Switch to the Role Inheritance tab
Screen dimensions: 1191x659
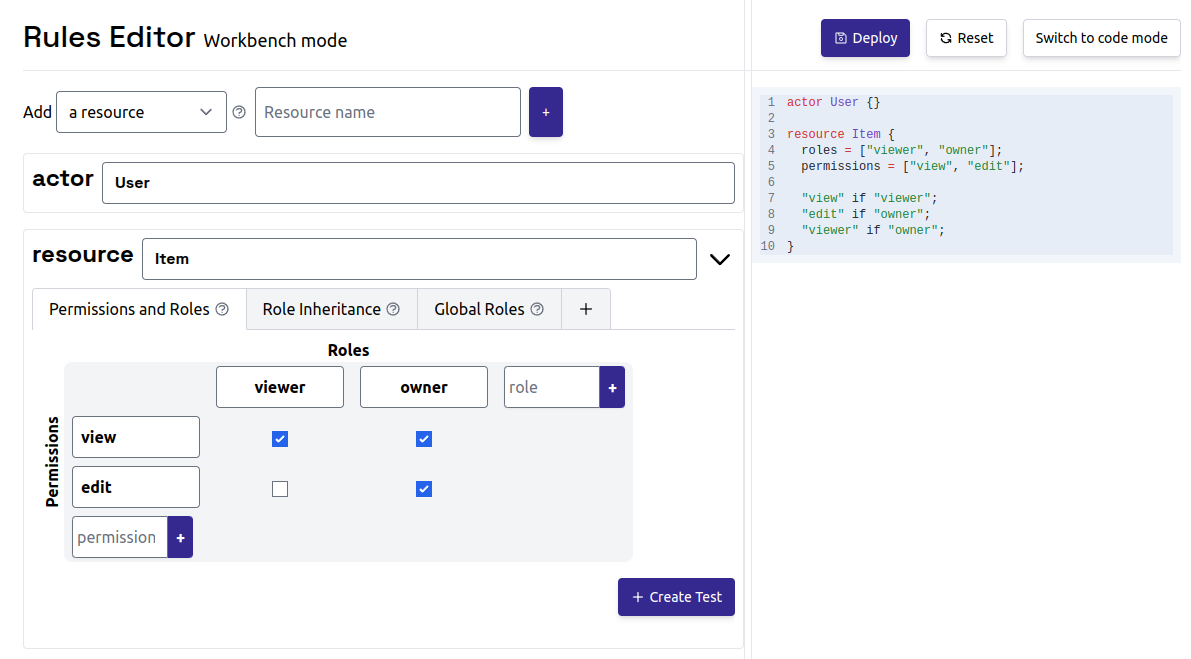tap(331, 309)
